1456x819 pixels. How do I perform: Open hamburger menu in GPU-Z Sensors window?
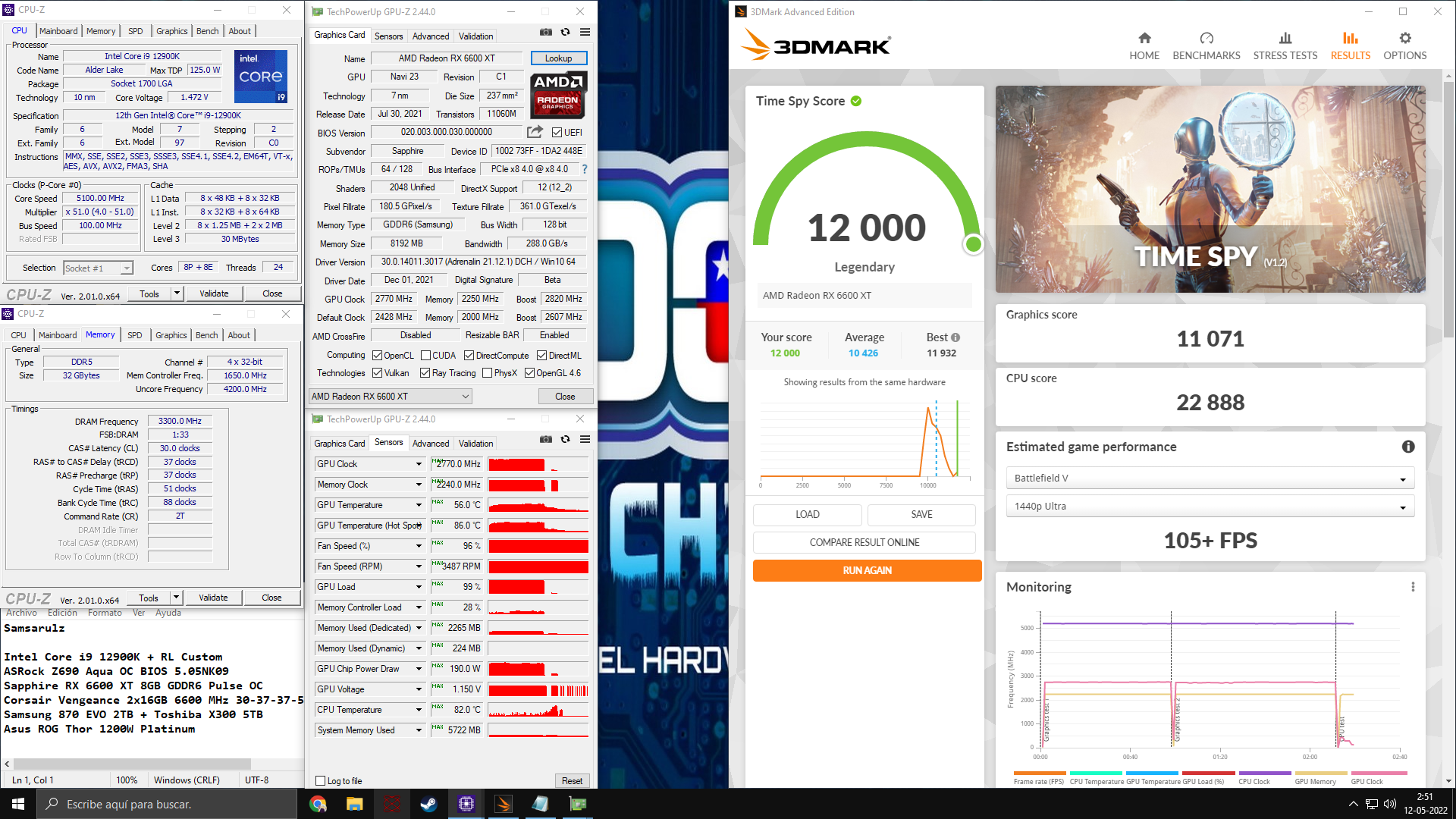click(x=585, y=439)
